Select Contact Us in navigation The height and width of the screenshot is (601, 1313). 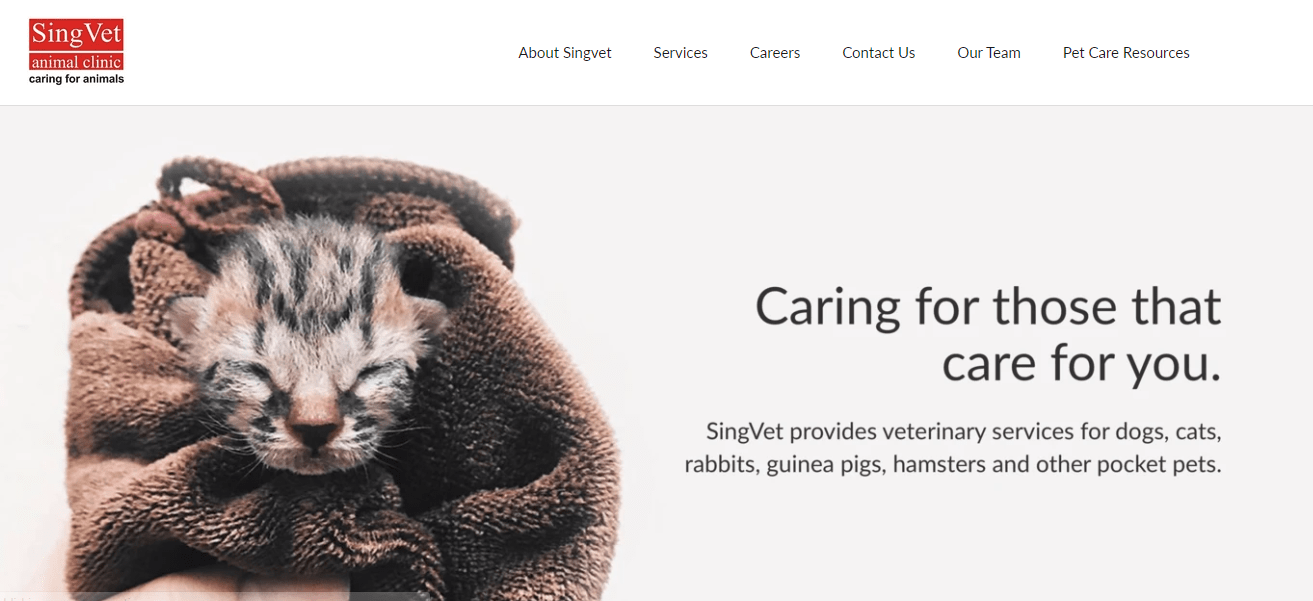(x=879, y=53)
